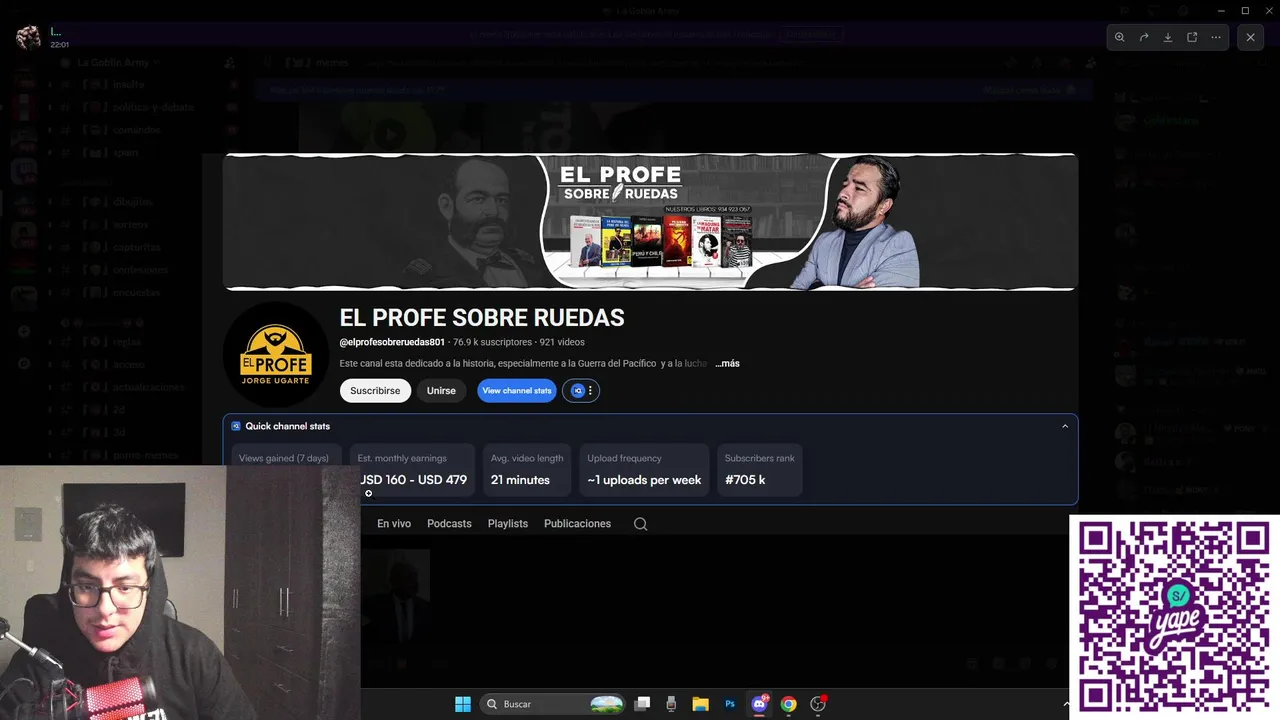Expand channel description with ...más
The width and height of the screenshot is (1280, 720).
point(727,364)
